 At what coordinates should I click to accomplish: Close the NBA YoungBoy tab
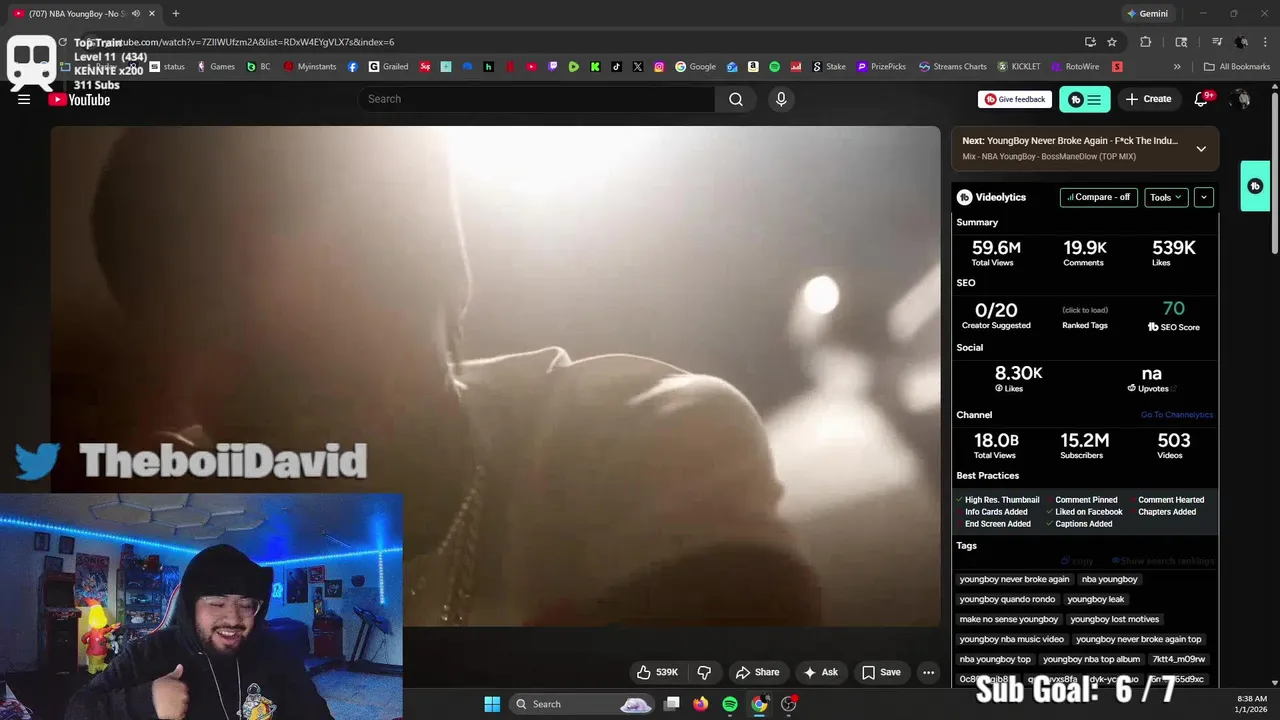coord(152,13)
